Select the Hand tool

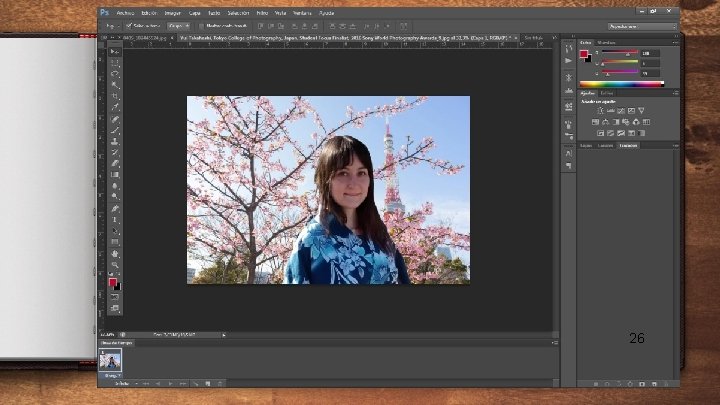[x=114, y=254]
